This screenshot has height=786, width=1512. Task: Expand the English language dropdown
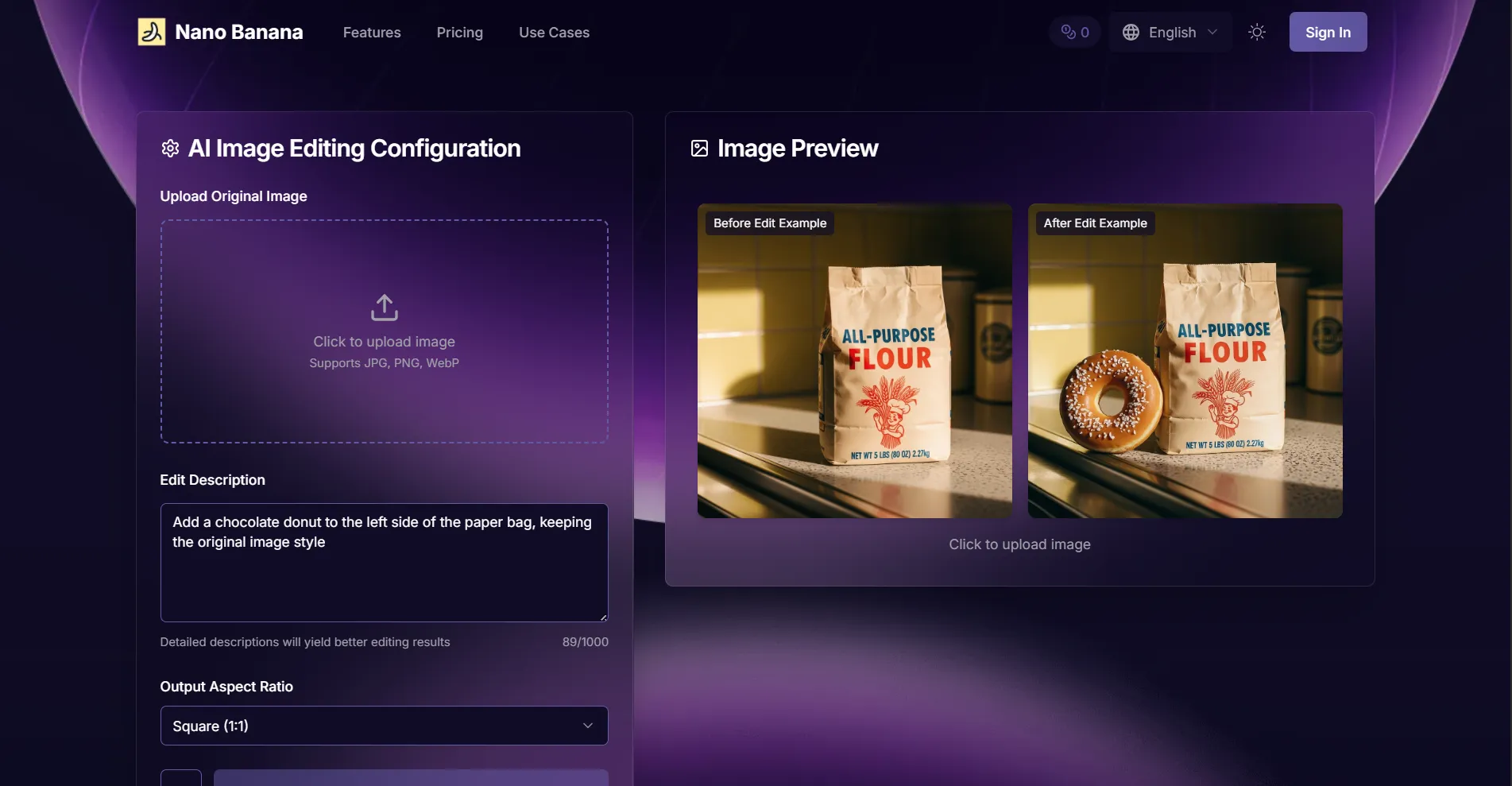coord(1170,32)
